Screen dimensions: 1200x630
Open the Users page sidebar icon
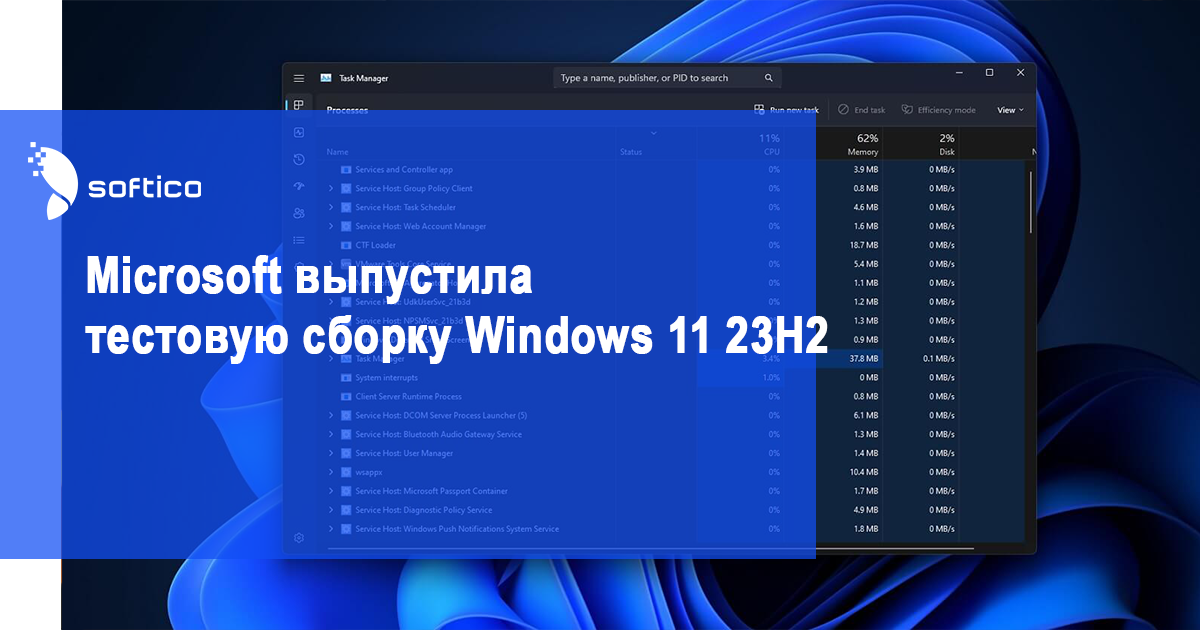pyautogui.click(x=298, y=213)
